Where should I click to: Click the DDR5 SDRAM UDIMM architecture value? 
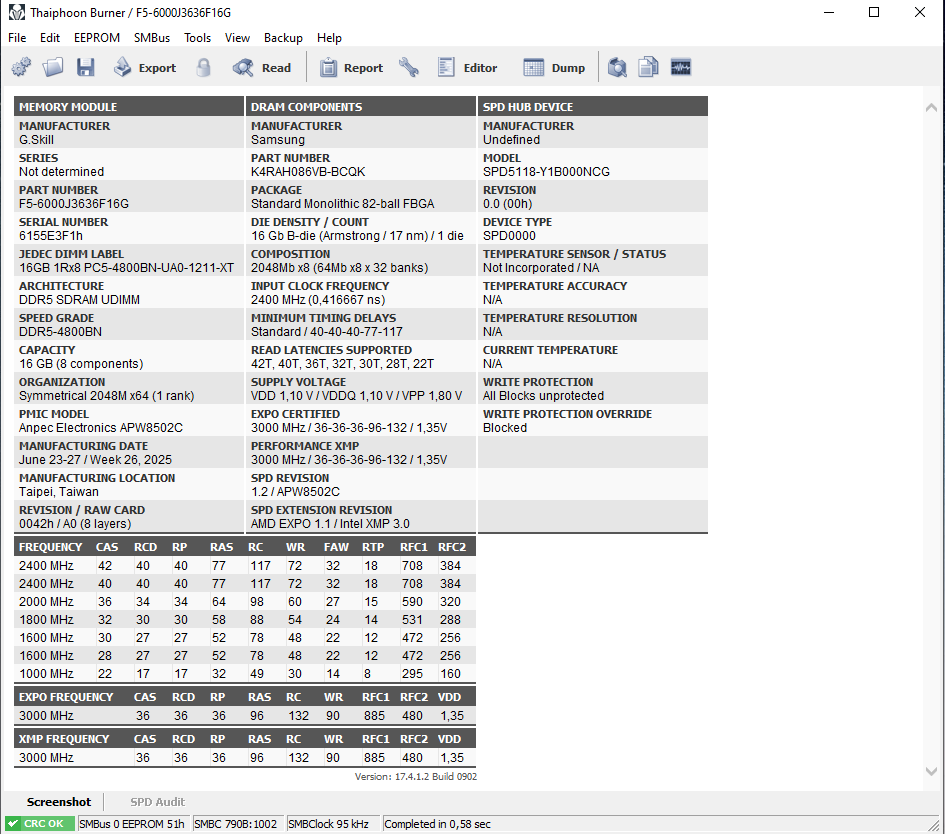79,299
